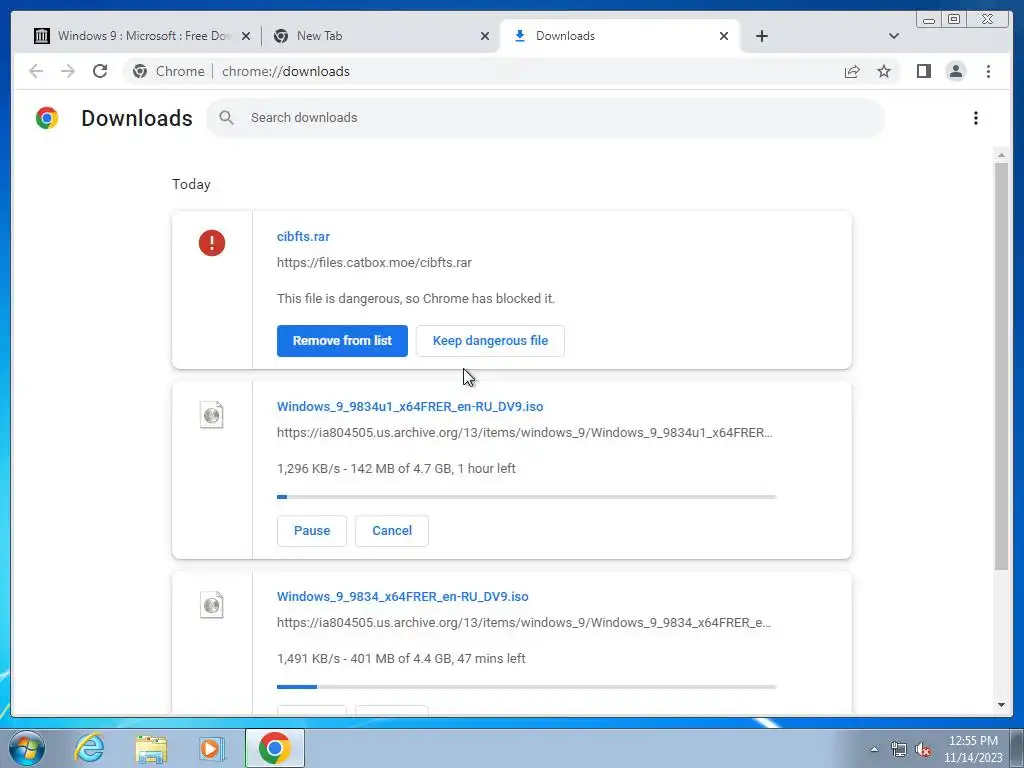
Task: Open the clock showing 12:55 PM
Action: point(973,749)
